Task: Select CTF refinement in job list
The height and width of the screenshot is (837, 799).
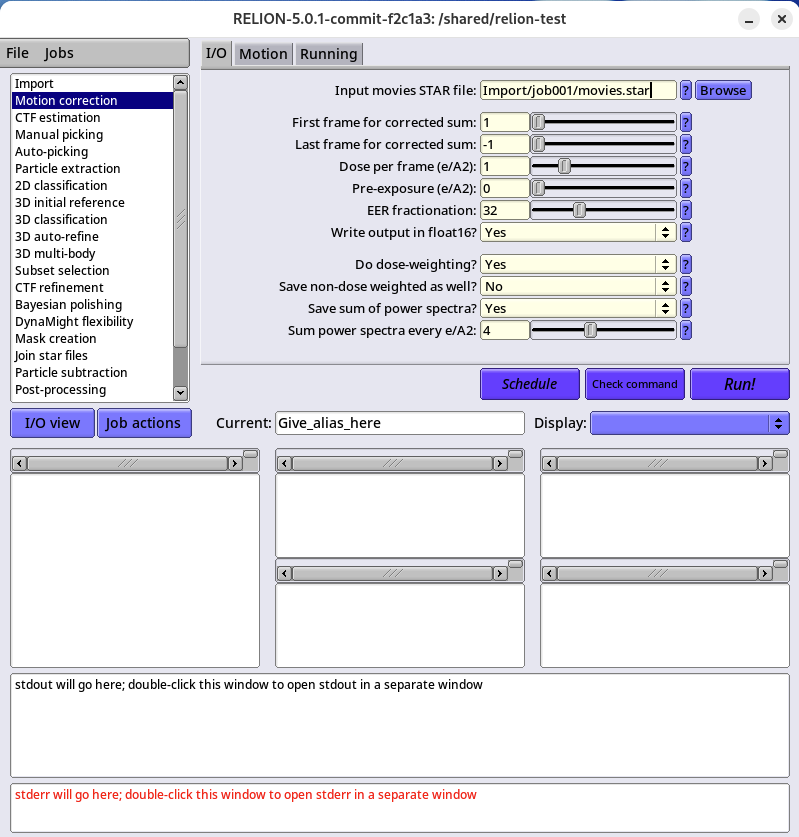Action: coord(92,288)
